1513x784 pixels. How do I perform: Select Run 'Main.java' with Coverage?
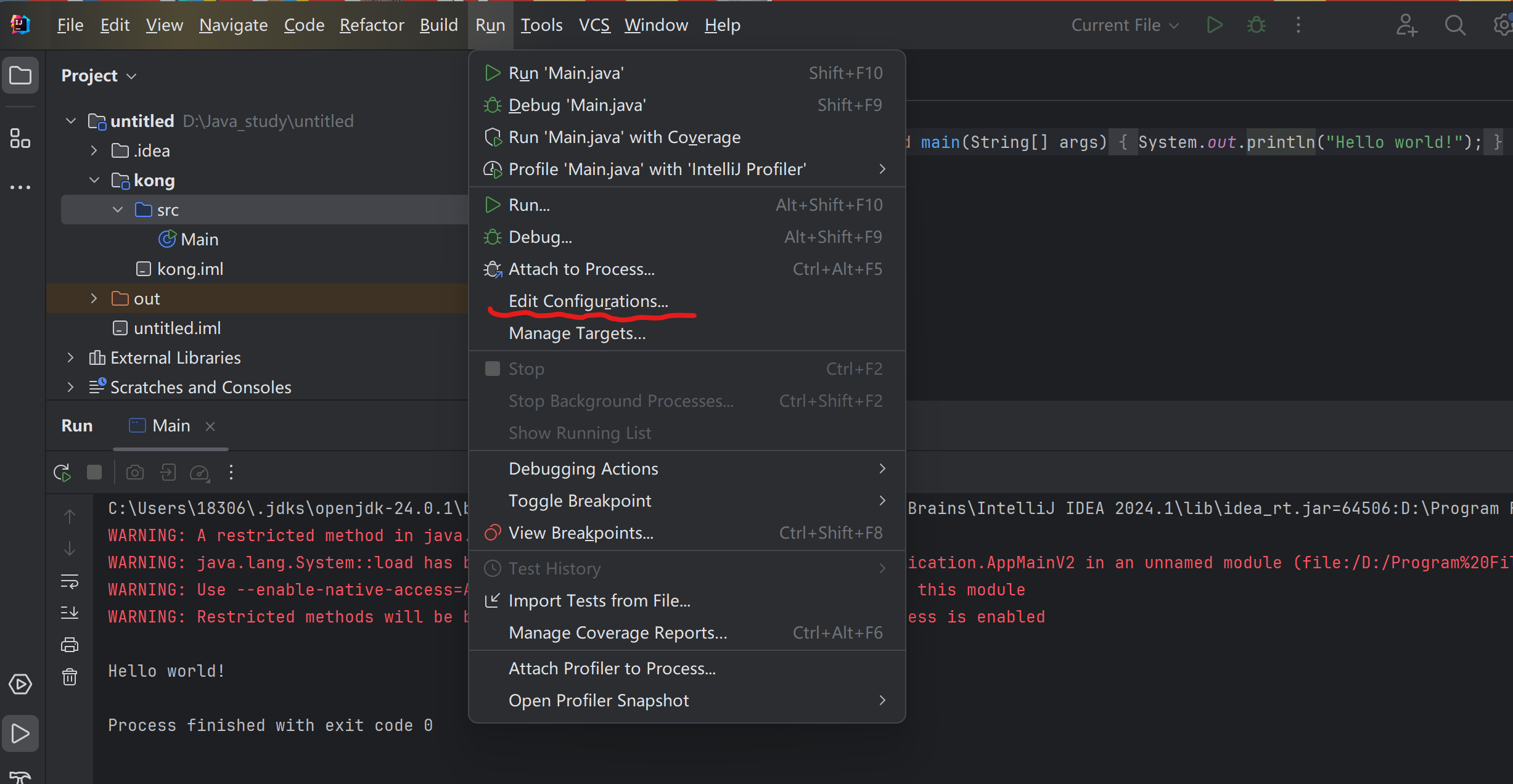pos(687,137)
